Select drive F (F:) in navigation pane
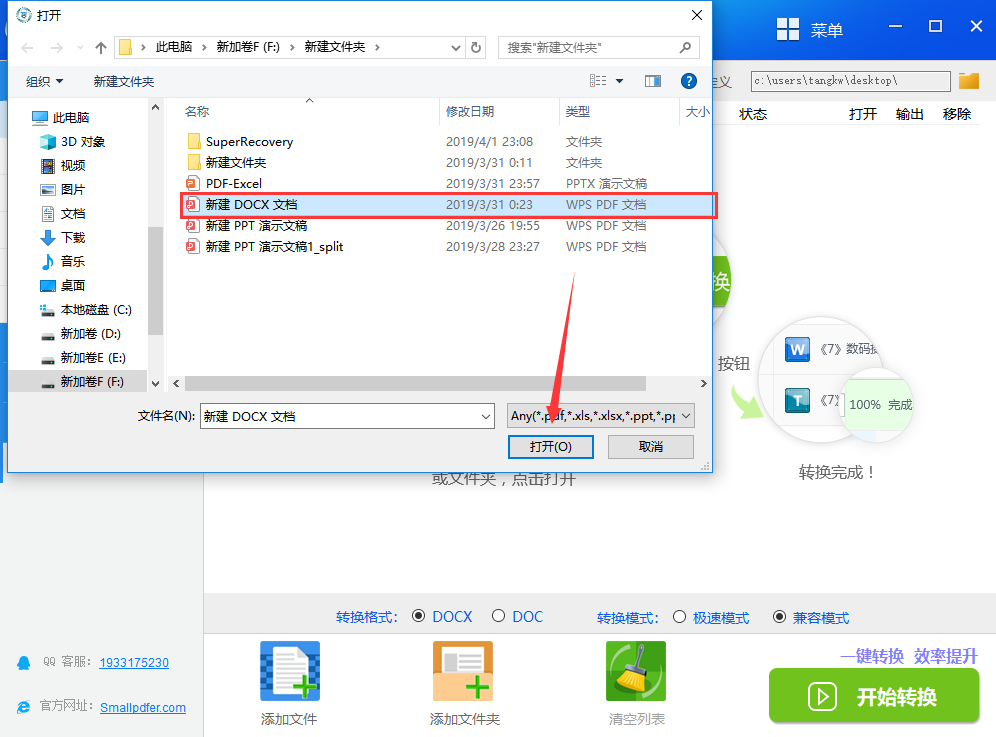996x737 pixels. tap(92, 382)
